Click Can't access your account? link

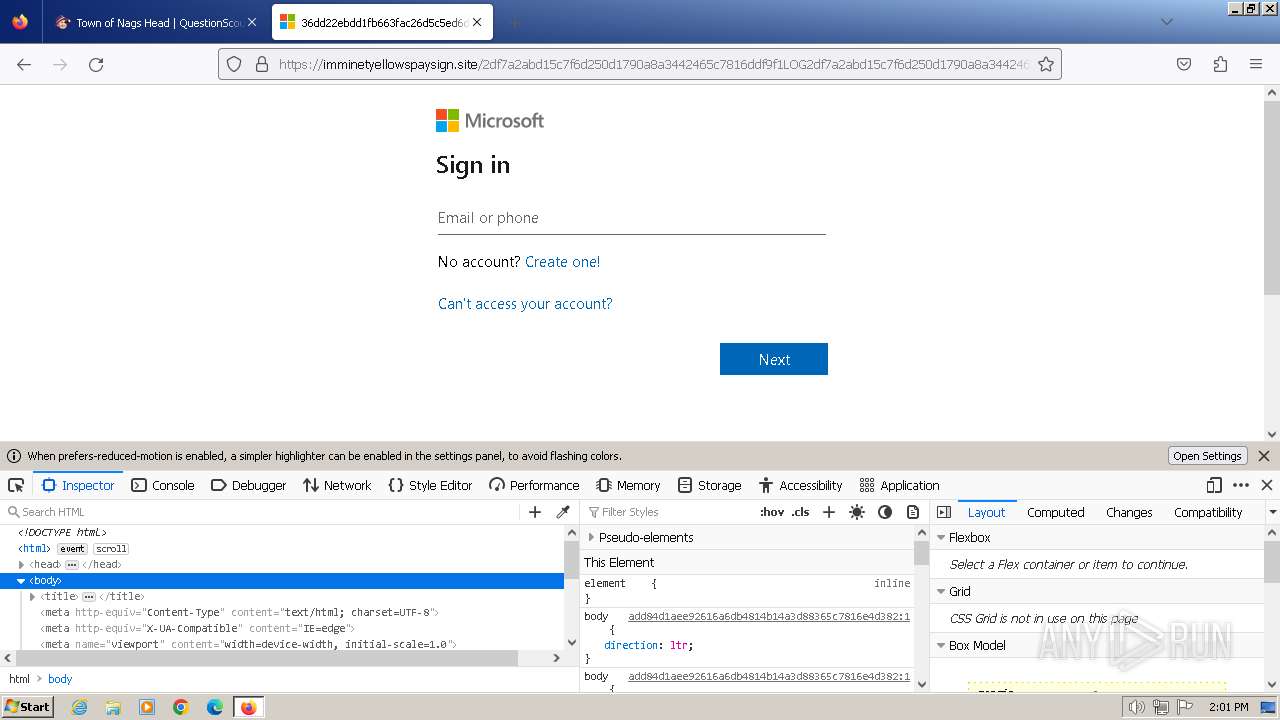click(x=525, y=304)
